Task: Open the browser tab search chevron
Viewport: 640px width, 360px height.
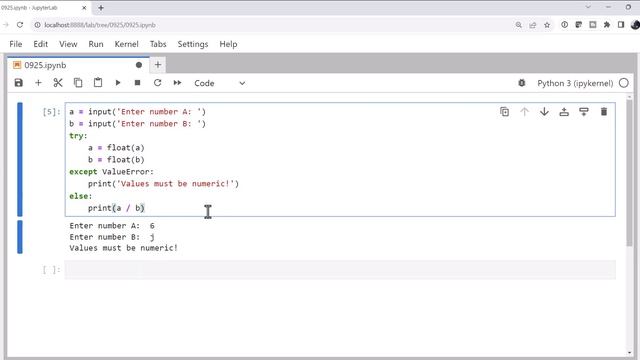Action: coord(588,7)
